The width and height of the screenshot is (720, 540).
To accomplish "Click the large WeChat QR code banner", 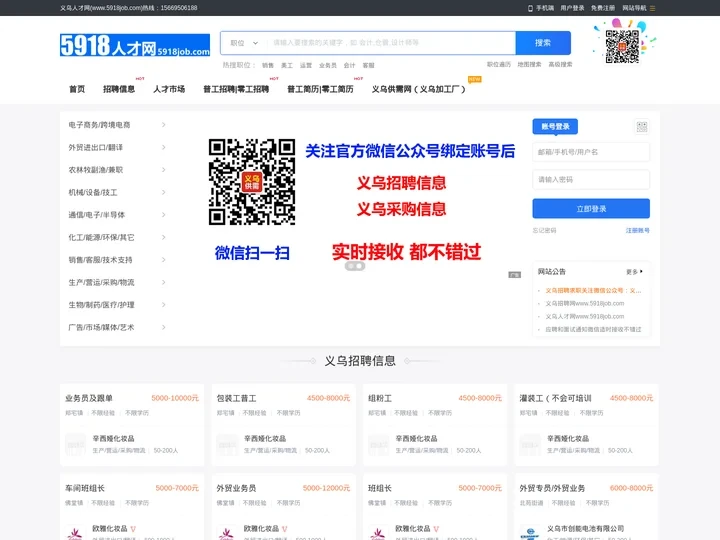I will tap(252, 182).
